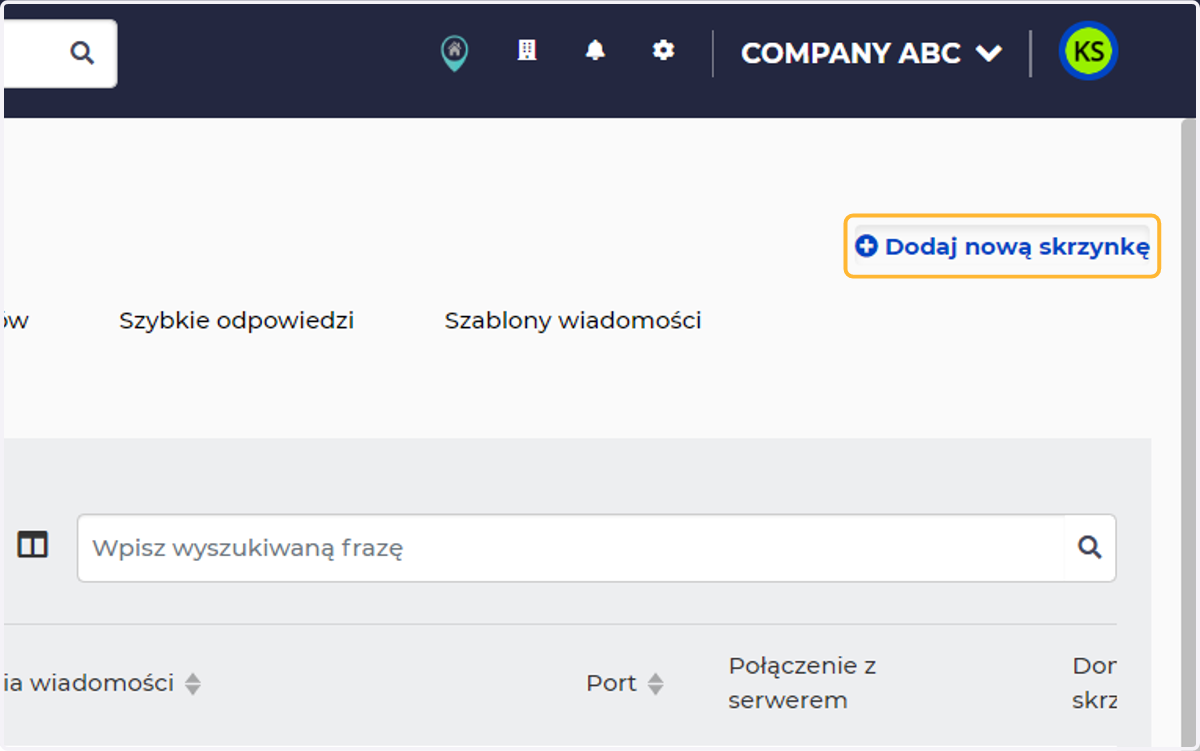Screen dimensions: 1200x751
Task: Open the settings gear icon
Action: 663,50
